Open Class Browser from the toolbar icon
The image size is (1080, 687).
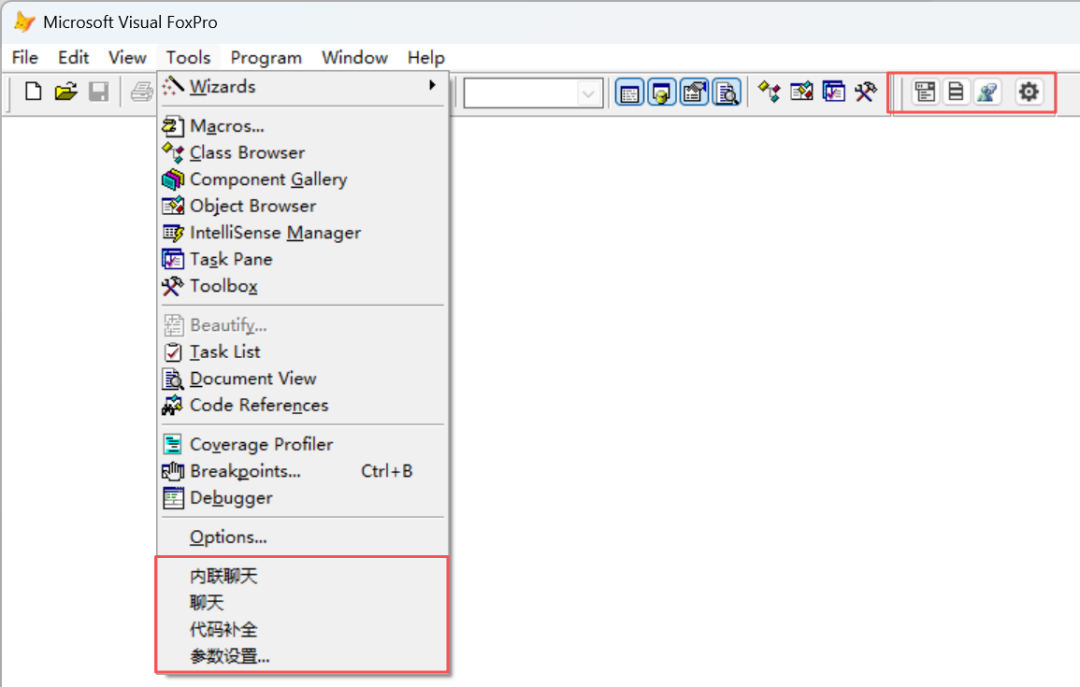[769, 92]
